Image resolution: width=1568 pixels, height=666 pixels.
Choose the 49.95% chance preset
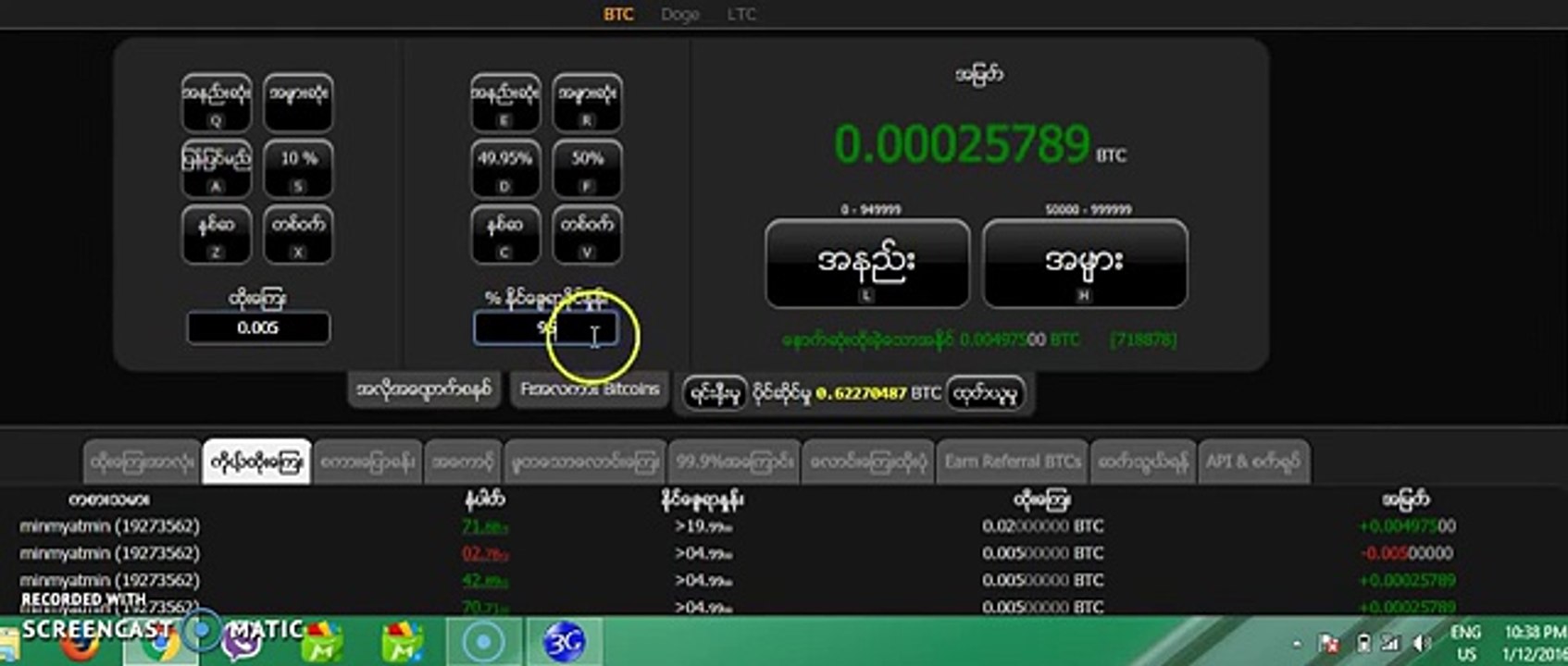click(x=505, y=168)
